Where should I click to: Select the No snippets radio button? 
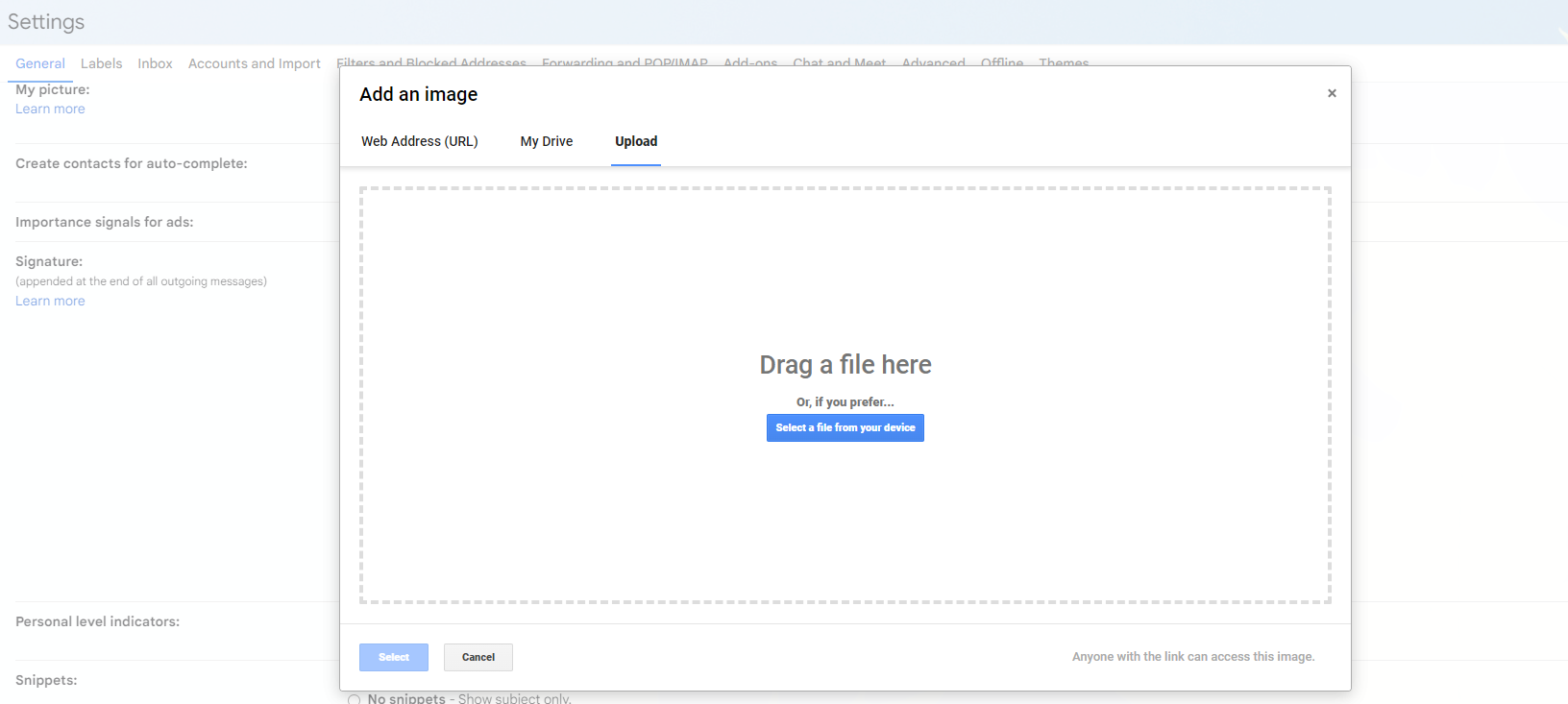tap(355, 699)
